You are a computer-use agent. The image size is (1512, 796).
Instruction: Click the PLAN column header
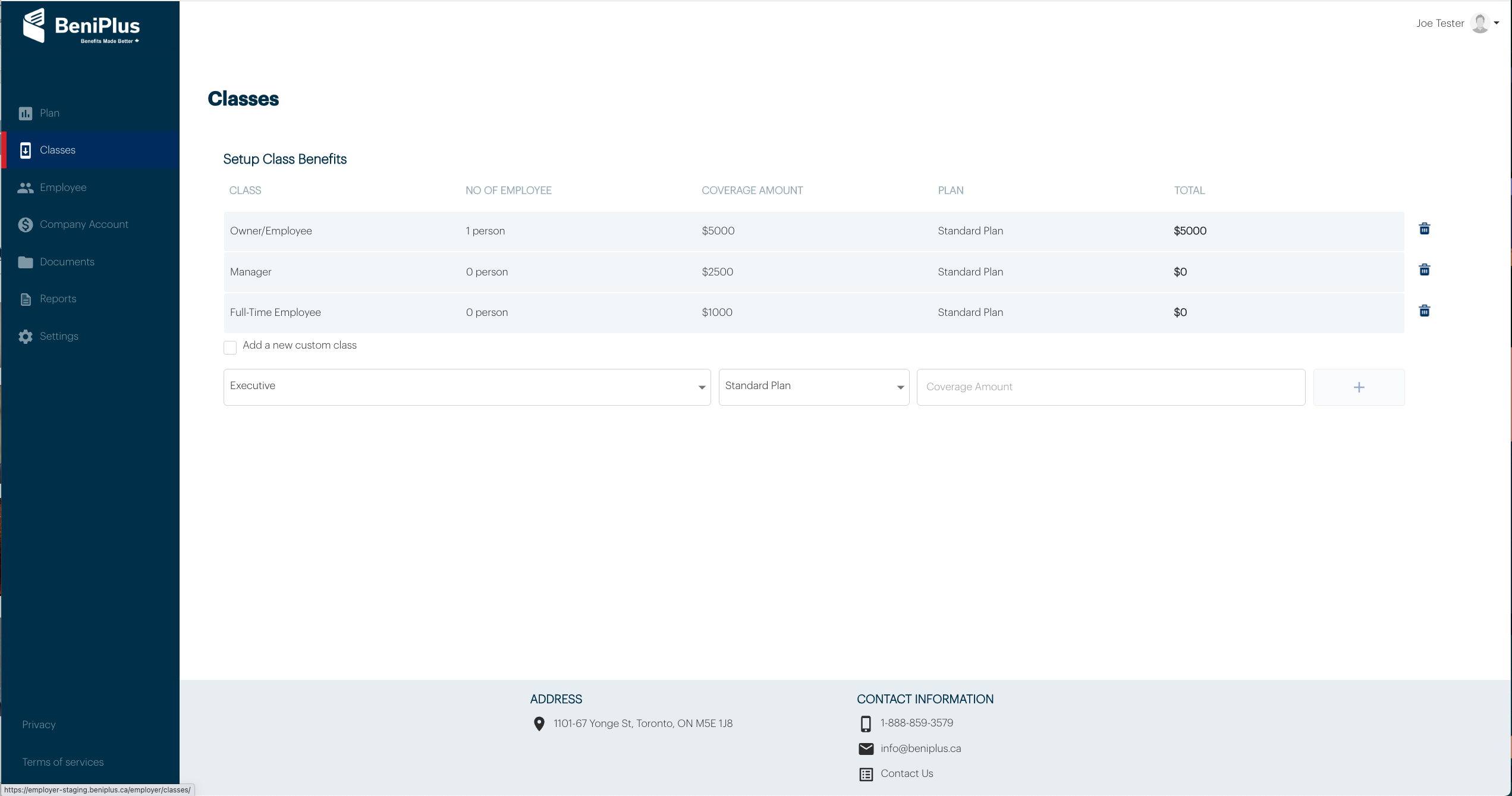click(951, 190)
